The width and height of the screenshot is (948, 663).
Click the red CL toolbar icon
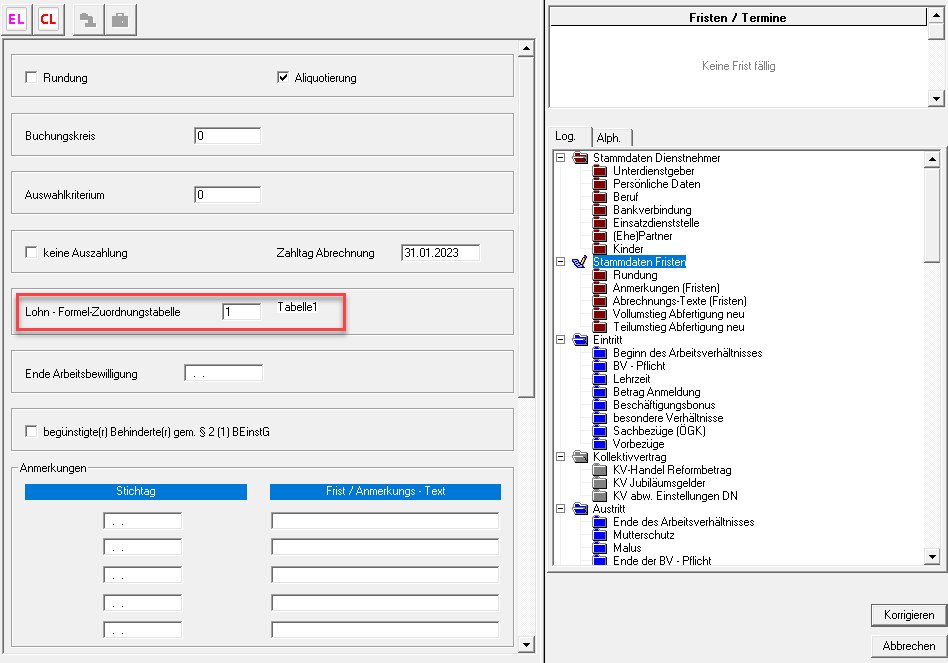[48, 19]
